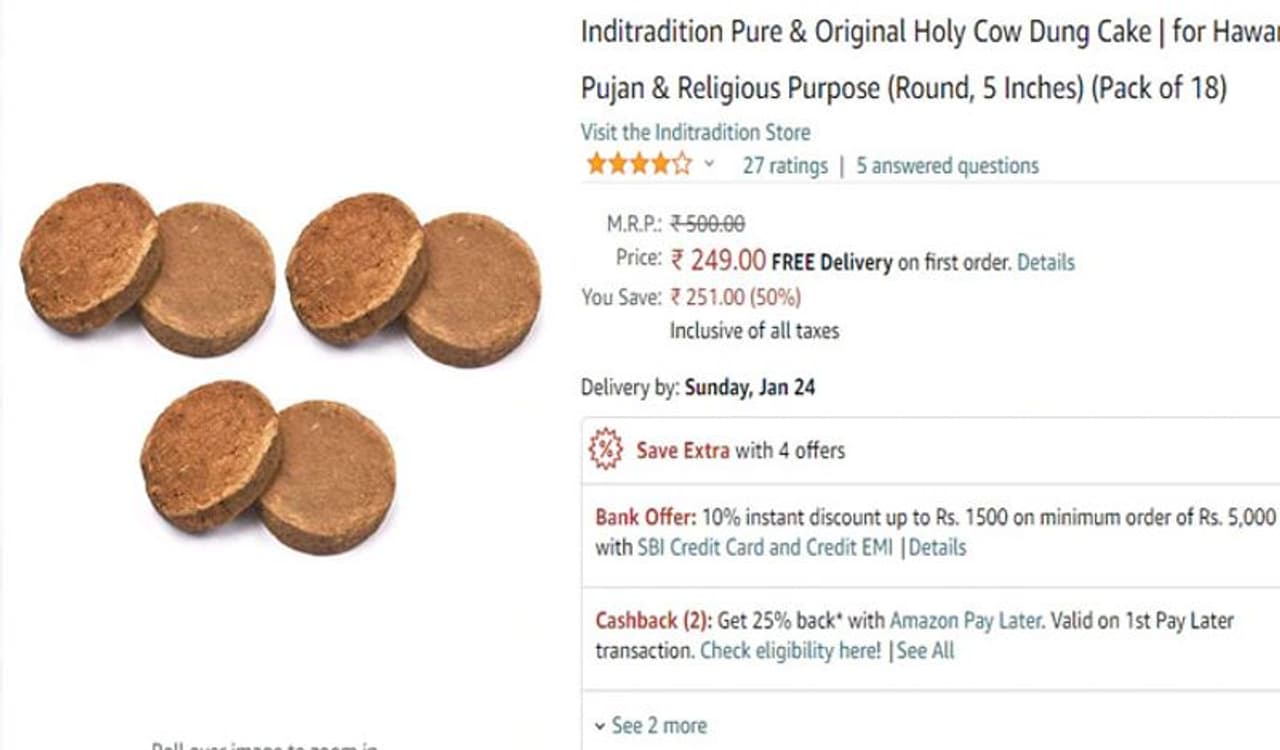Click the Save Extra with 4 offers text
Viewport: 1280px width, 750px height.
(740, 451)
